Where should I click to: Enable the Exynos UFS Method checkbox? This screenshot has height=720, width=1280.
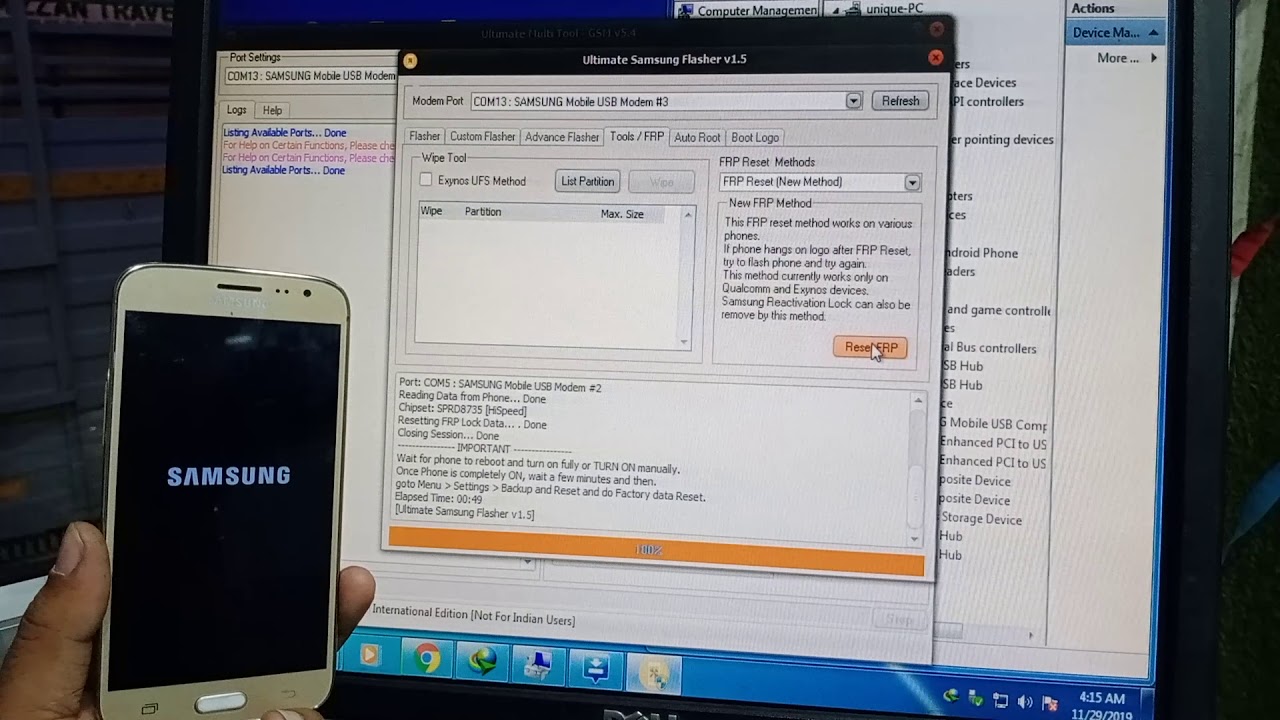pyautogui.click(x=426, y=180)
